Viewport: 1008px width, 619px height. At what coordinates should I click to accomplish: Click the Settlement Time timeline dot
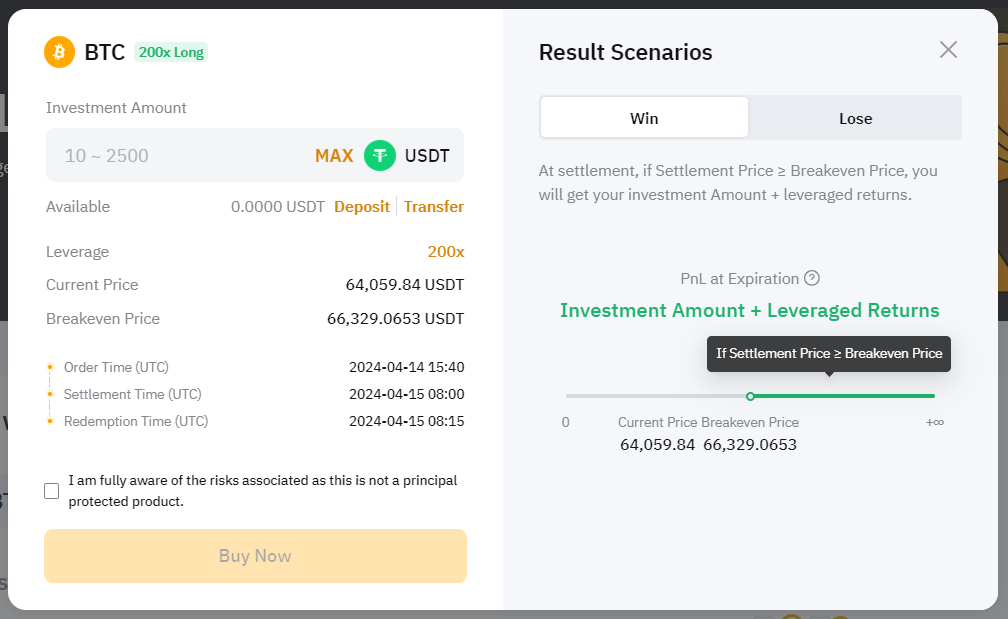49,394
